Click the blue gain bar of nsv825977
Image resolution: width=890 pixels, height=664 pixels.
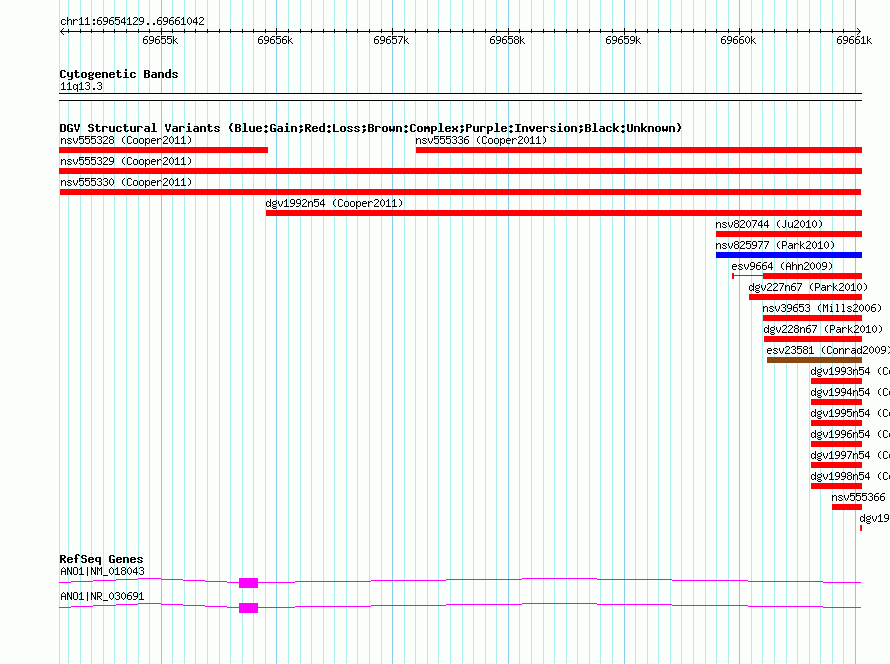(789, 255)
